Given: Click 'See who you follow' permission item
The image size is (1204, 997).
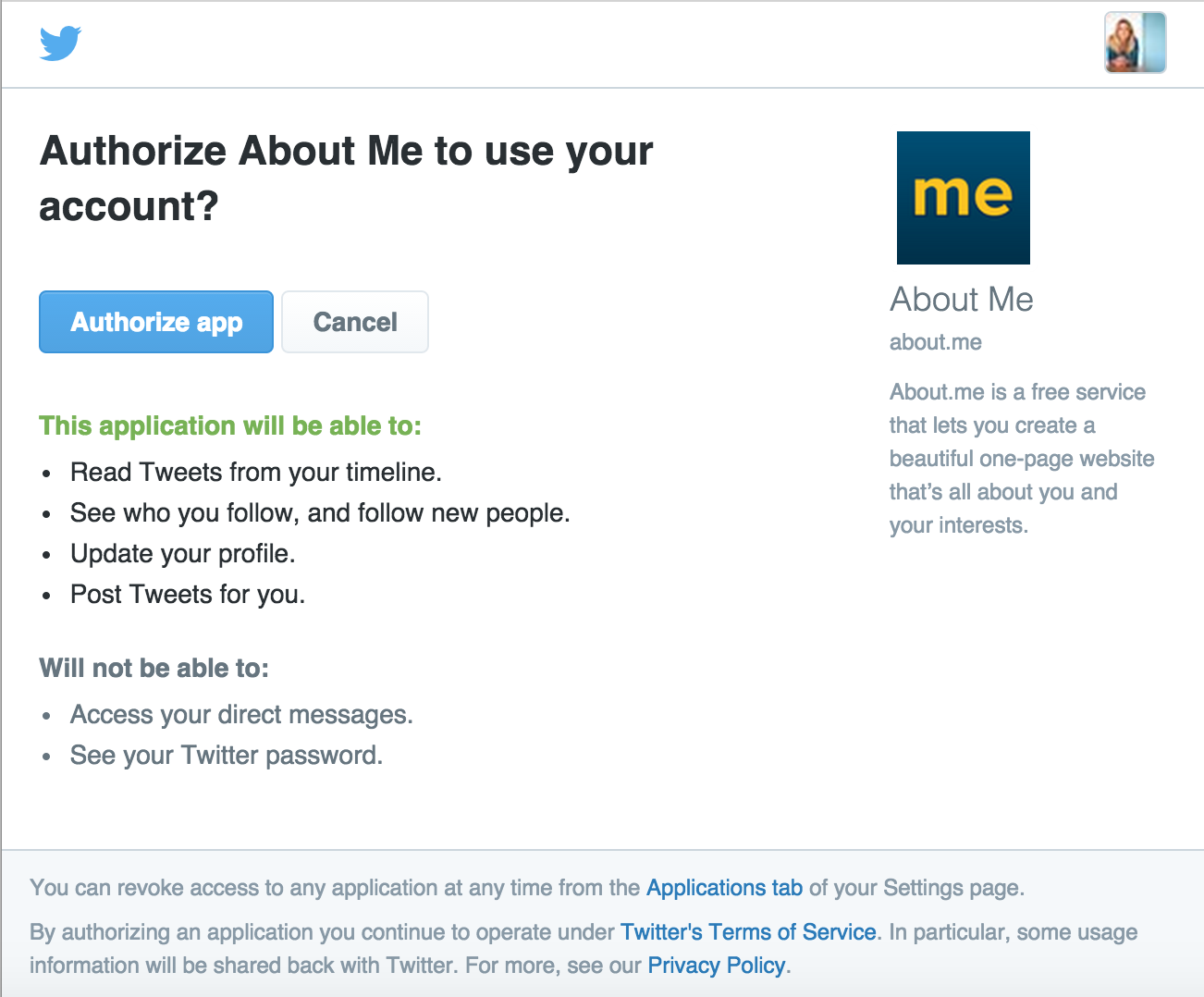Looking at the screenshot, I should pos(320,513).
